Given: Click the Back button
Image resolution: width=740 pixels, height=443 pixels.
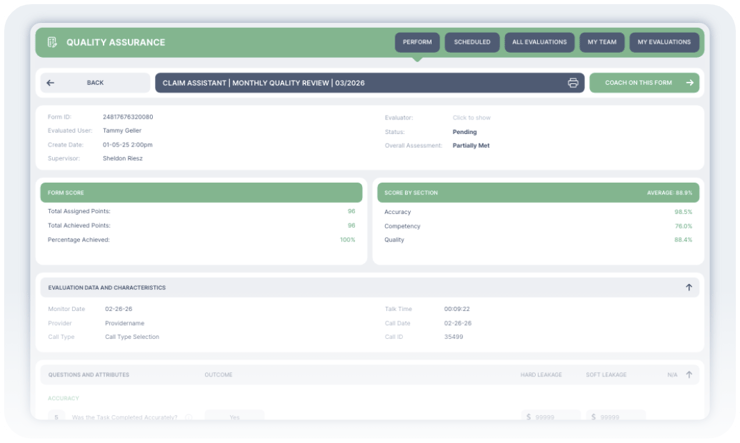Looking at the screenshot, I should click(x=95, y=83).
